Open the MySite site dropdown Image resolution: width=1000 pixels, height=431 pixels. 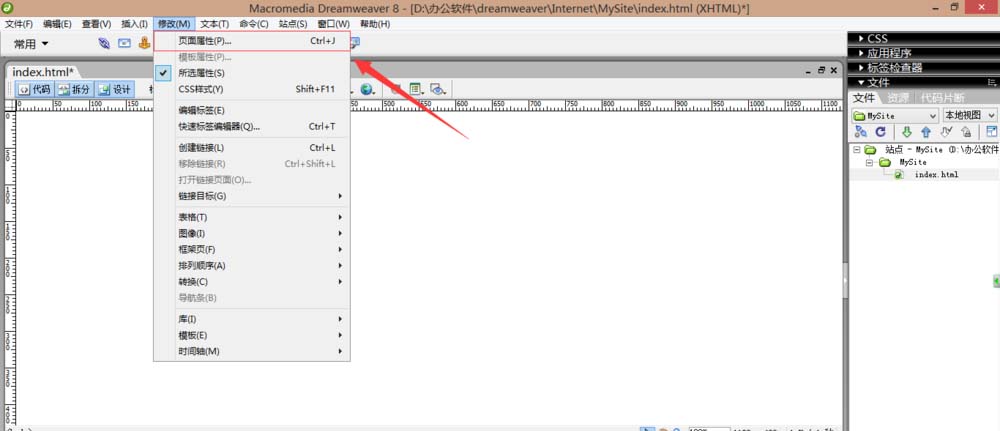coord(895,115)
